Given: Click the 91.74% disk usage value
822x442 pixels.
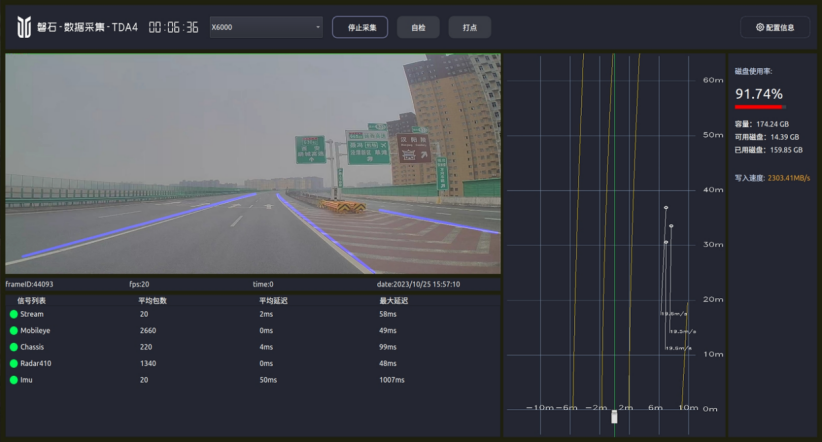Looking at the screenshot, I should pyautogui.click(x=759, y=93).
